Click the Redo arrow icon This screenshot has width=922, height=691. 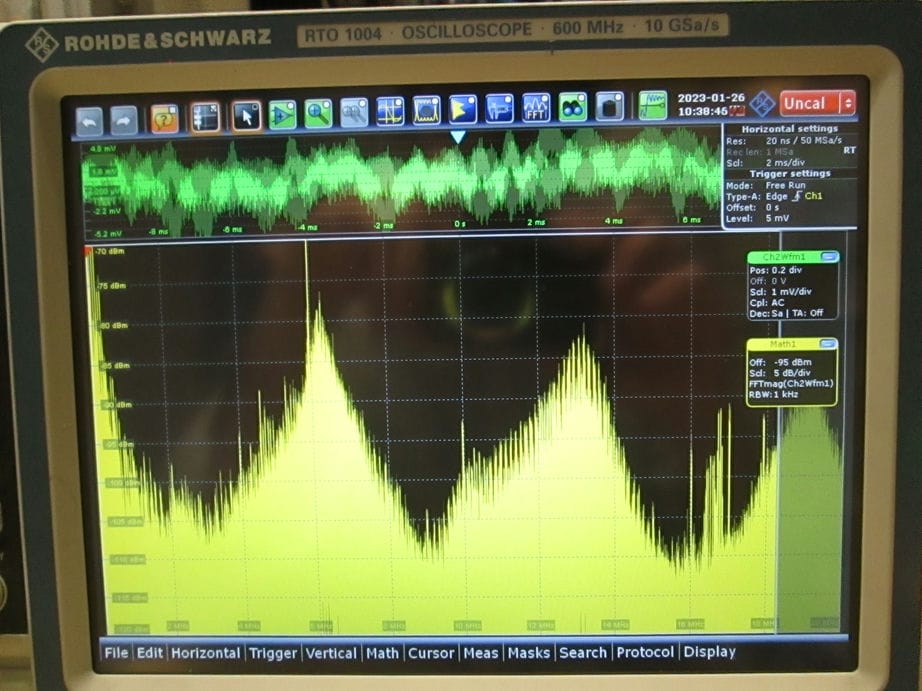tap(123, 120)
